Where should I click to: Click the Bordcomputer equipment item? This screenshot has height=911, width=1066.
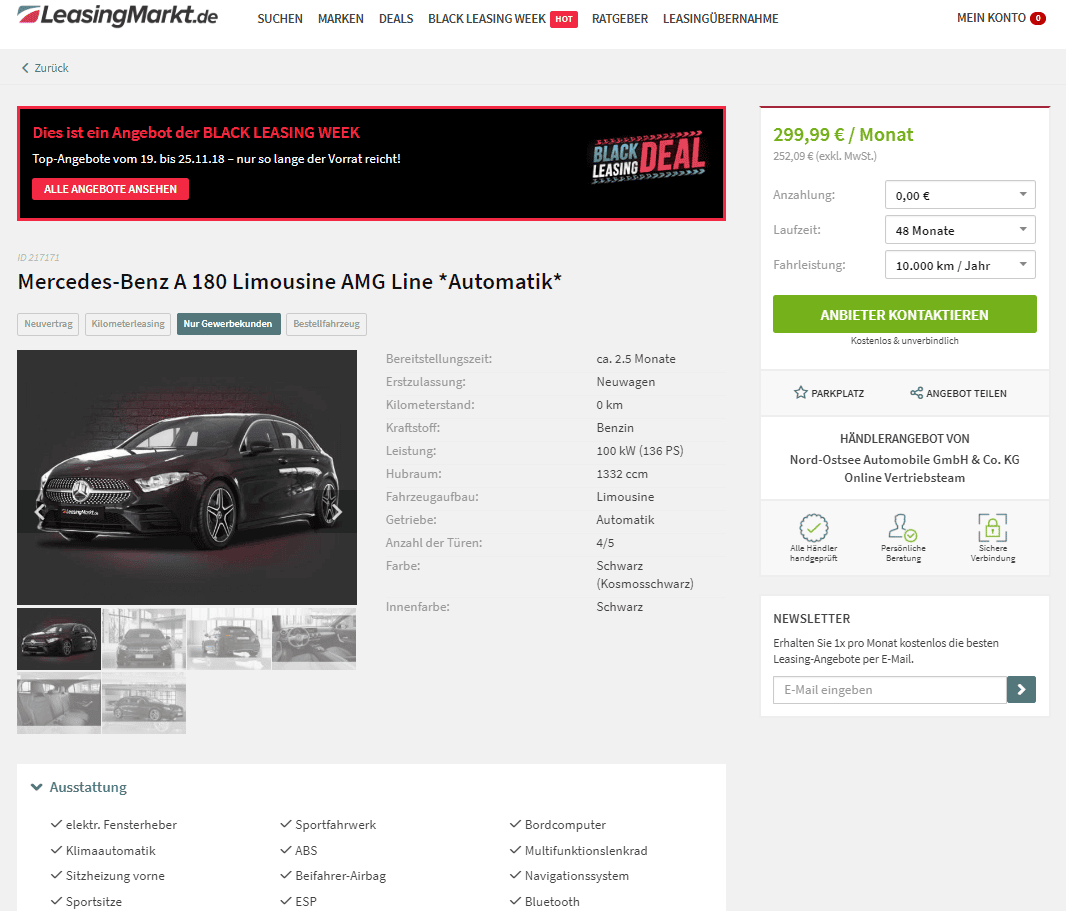565,825
